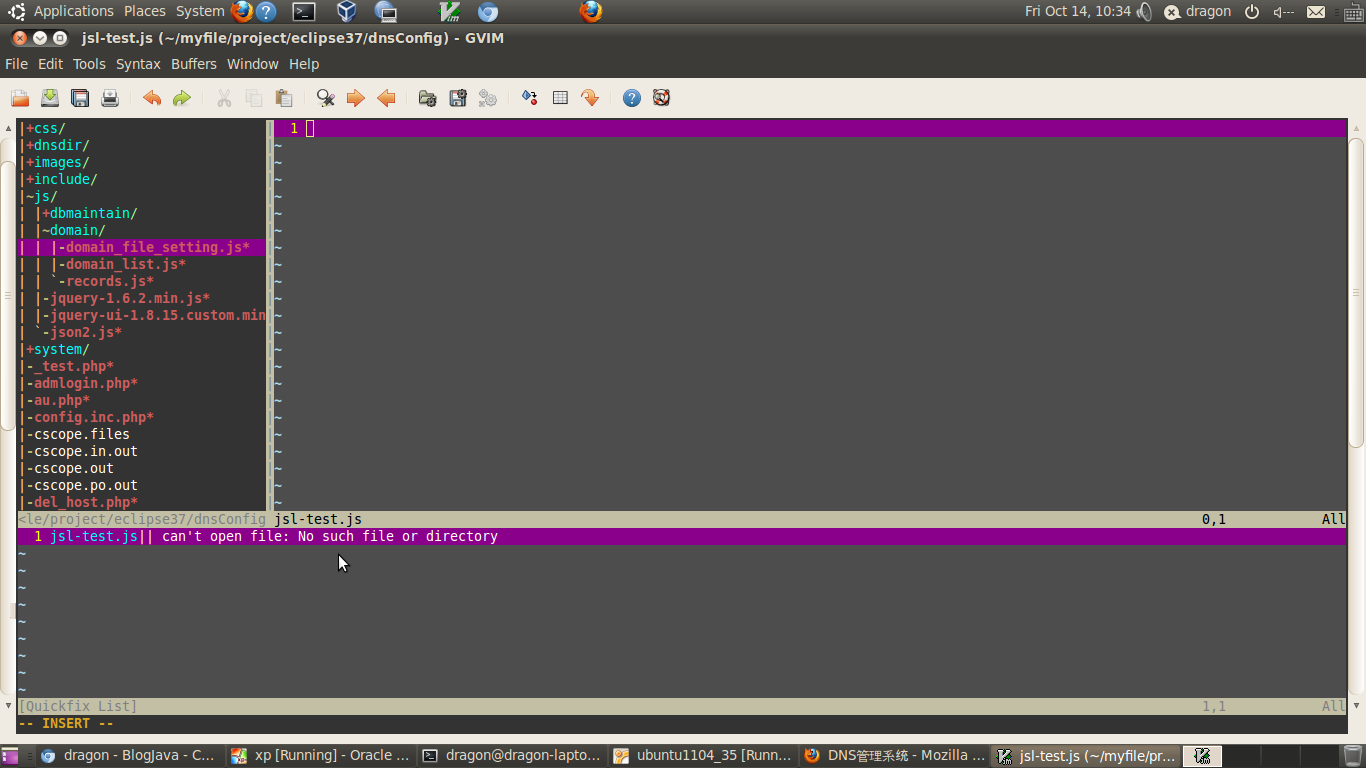
Task: Copy selection using the toolbar copy icon
Action: 254,98
